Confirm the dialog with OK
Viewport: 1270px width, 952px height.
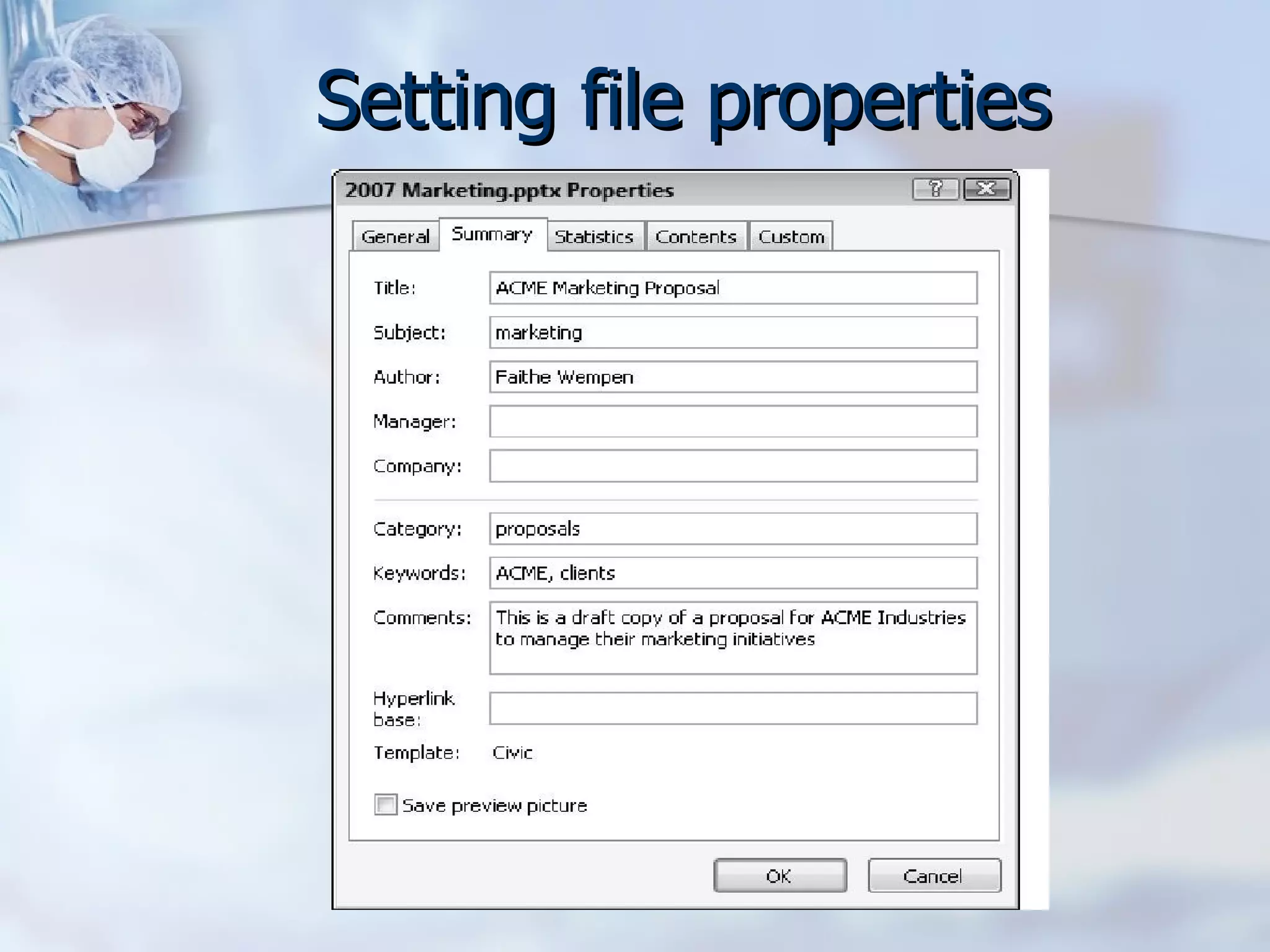click(x=780, y=876)
